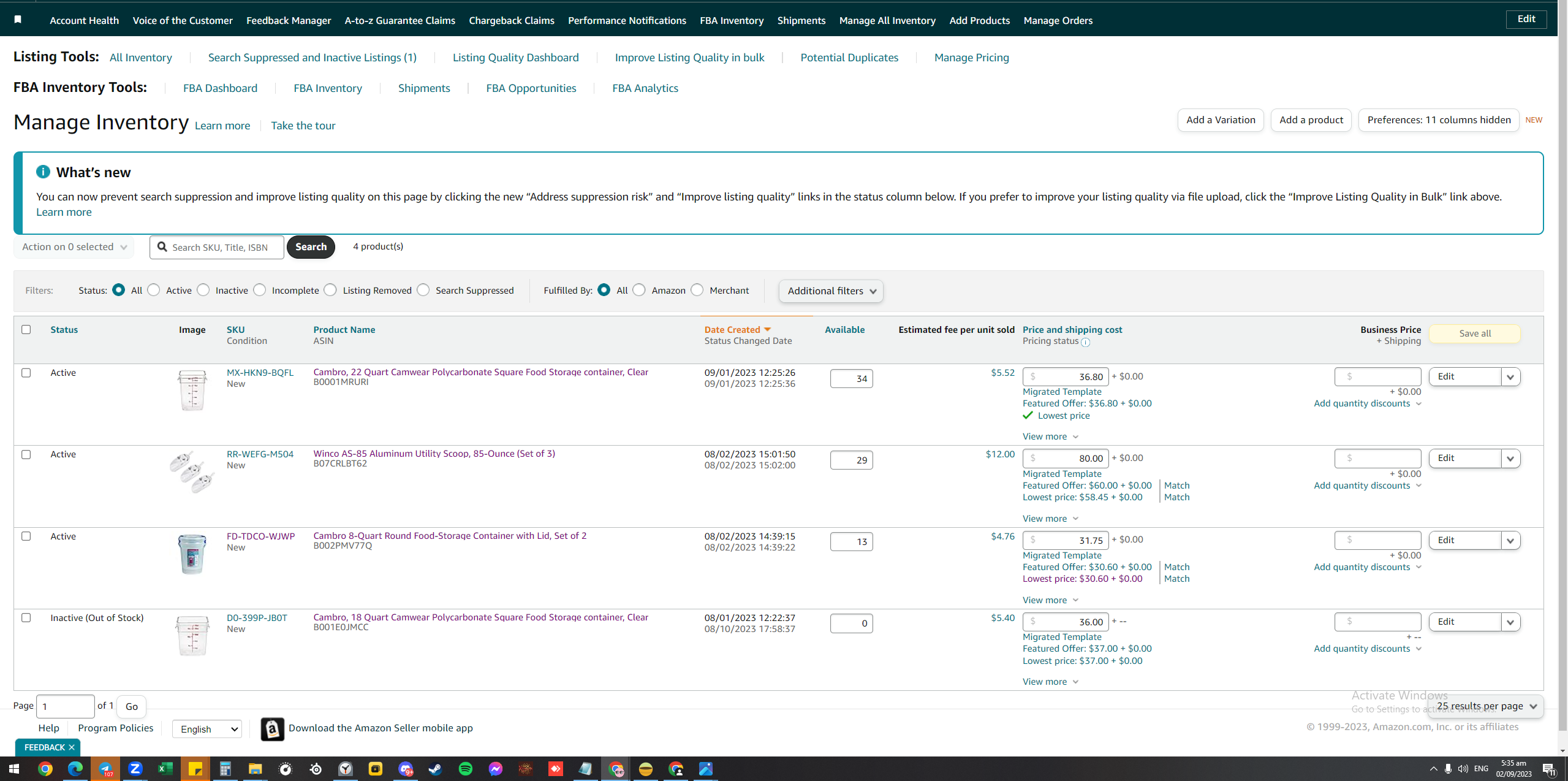Open Google Chrome from the taskbar

(45, 769)
